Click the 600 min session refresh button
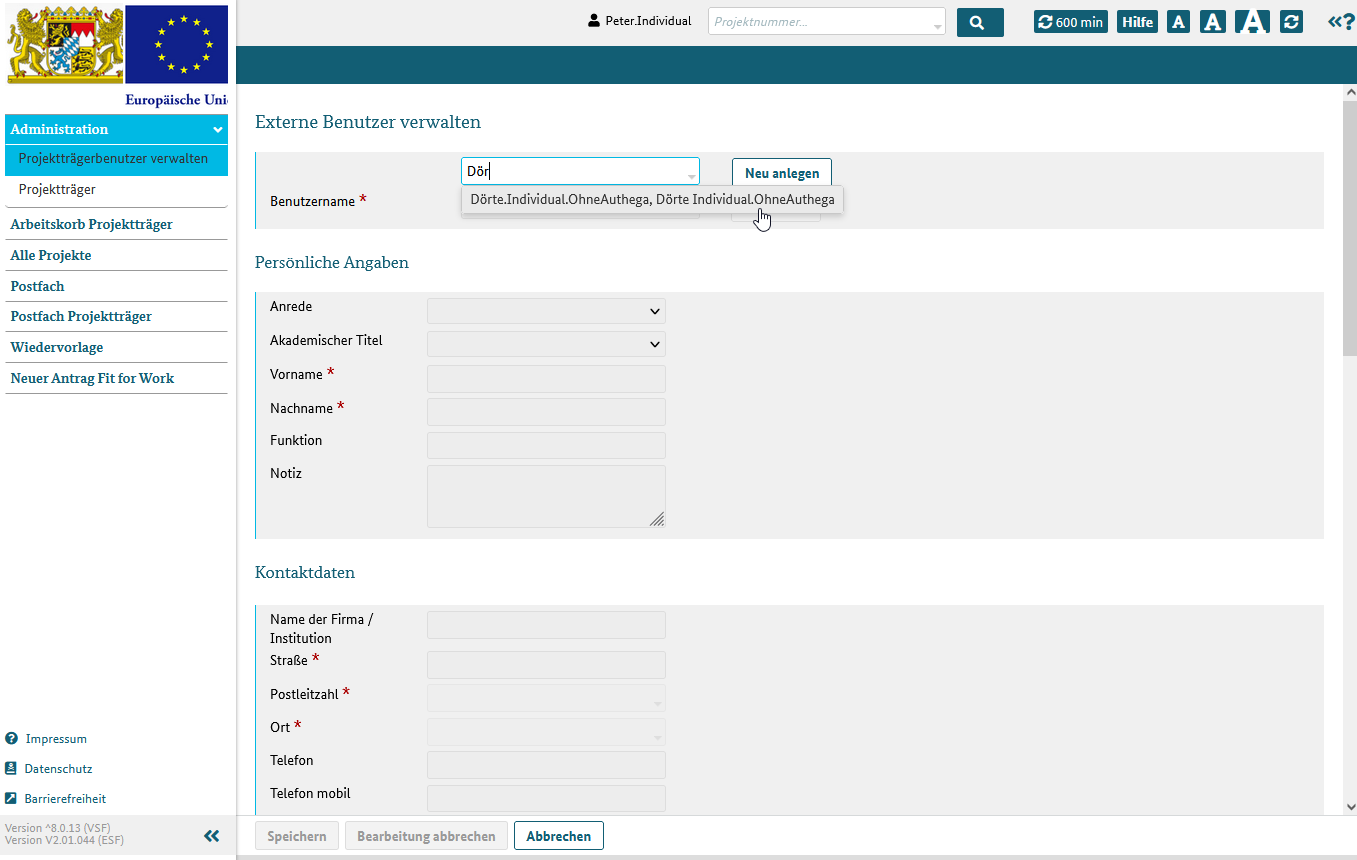 point(1071,22)
